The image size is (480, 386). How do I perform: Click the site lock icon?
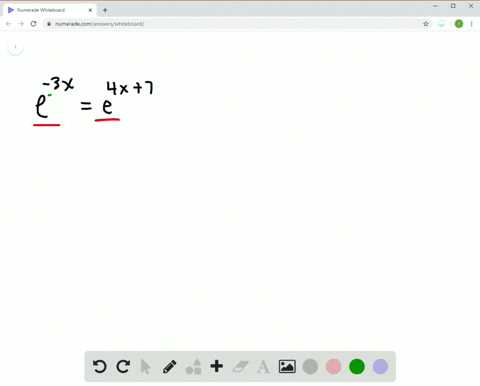tap(49, 24)
